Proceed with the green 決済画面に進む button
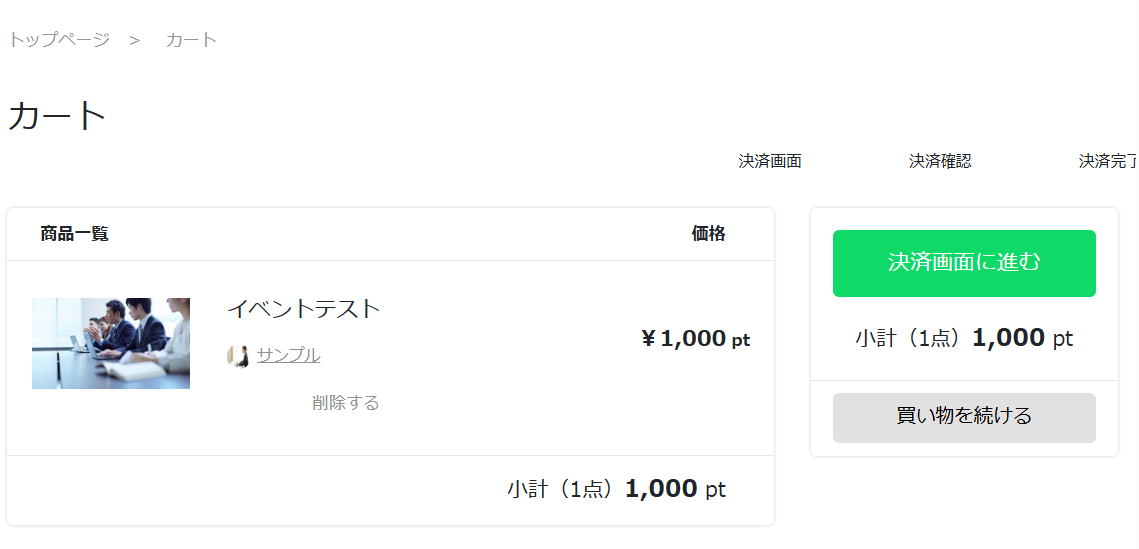The height and width of the screenshot is (549, 1139). 964,263
